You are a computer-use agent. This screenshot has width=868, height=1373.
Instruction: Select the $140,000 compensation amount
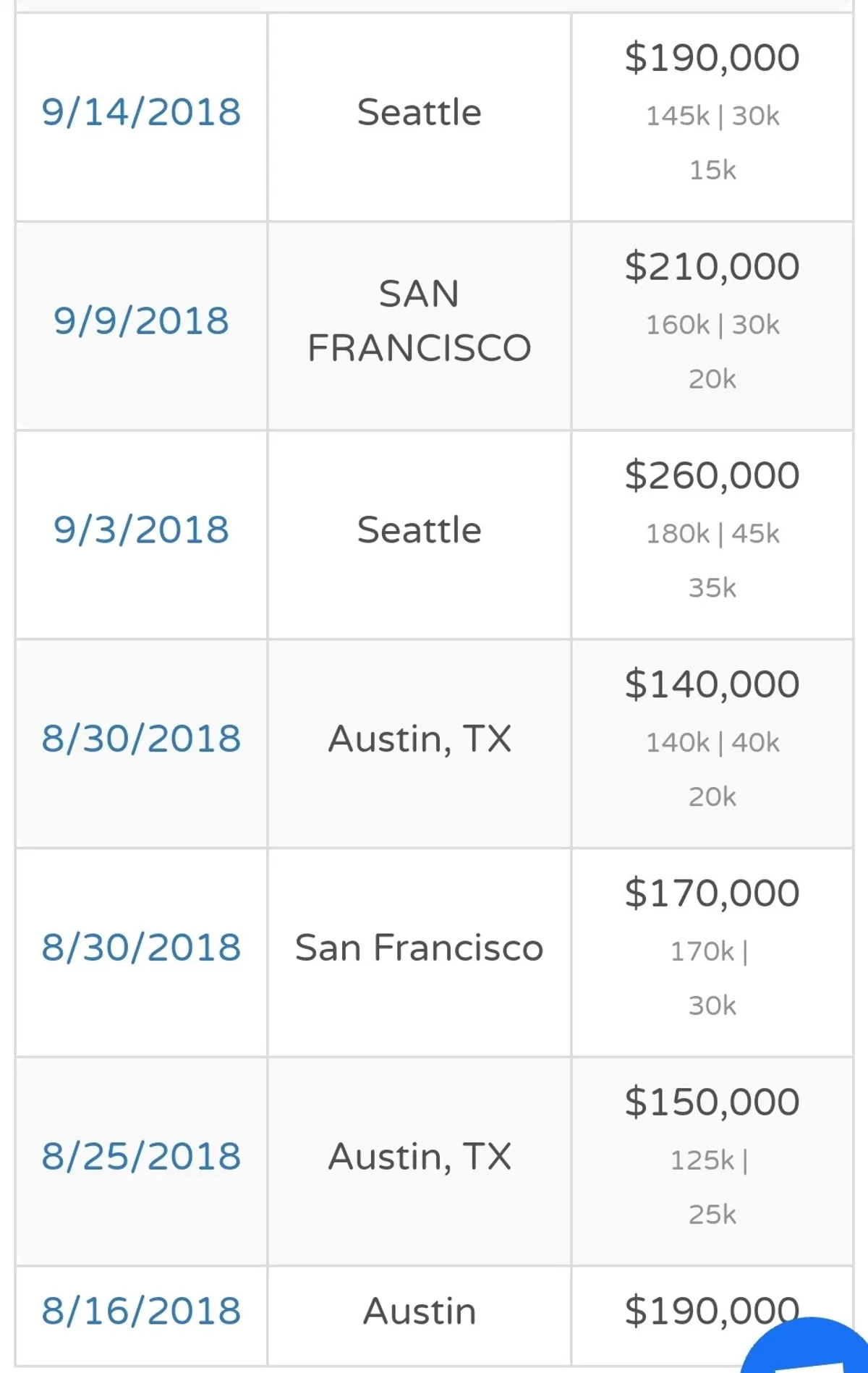click(712, 684)
